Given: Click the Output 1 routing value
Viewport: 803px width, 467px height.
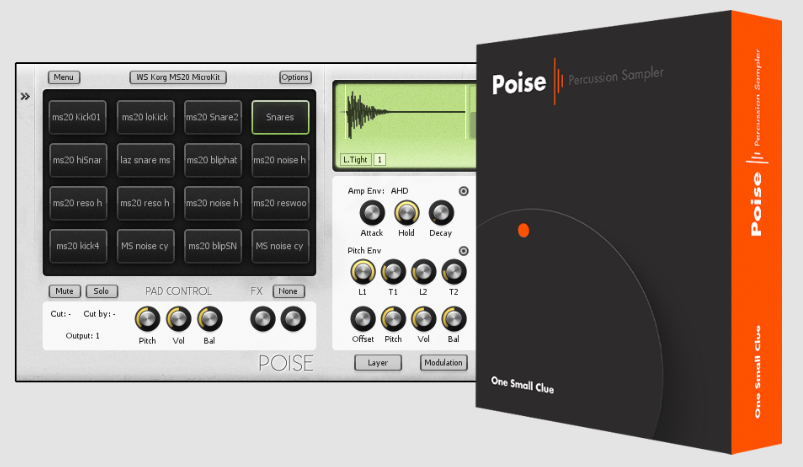Looking at the screenshot, I should point(82,336).
